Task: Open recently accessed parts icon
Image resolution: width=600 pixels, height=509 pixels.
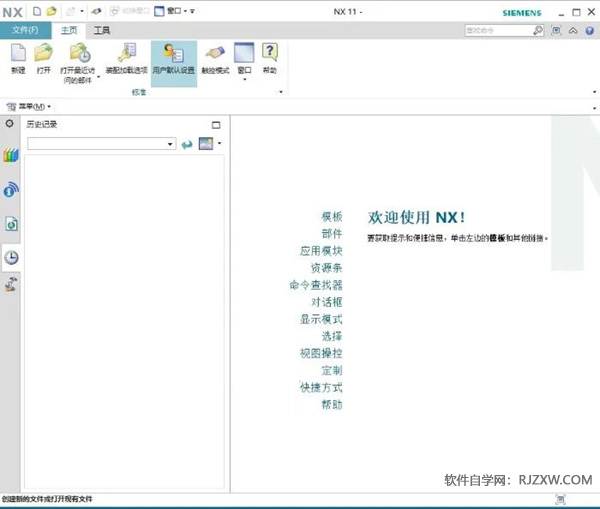Action: click(80, 53)
